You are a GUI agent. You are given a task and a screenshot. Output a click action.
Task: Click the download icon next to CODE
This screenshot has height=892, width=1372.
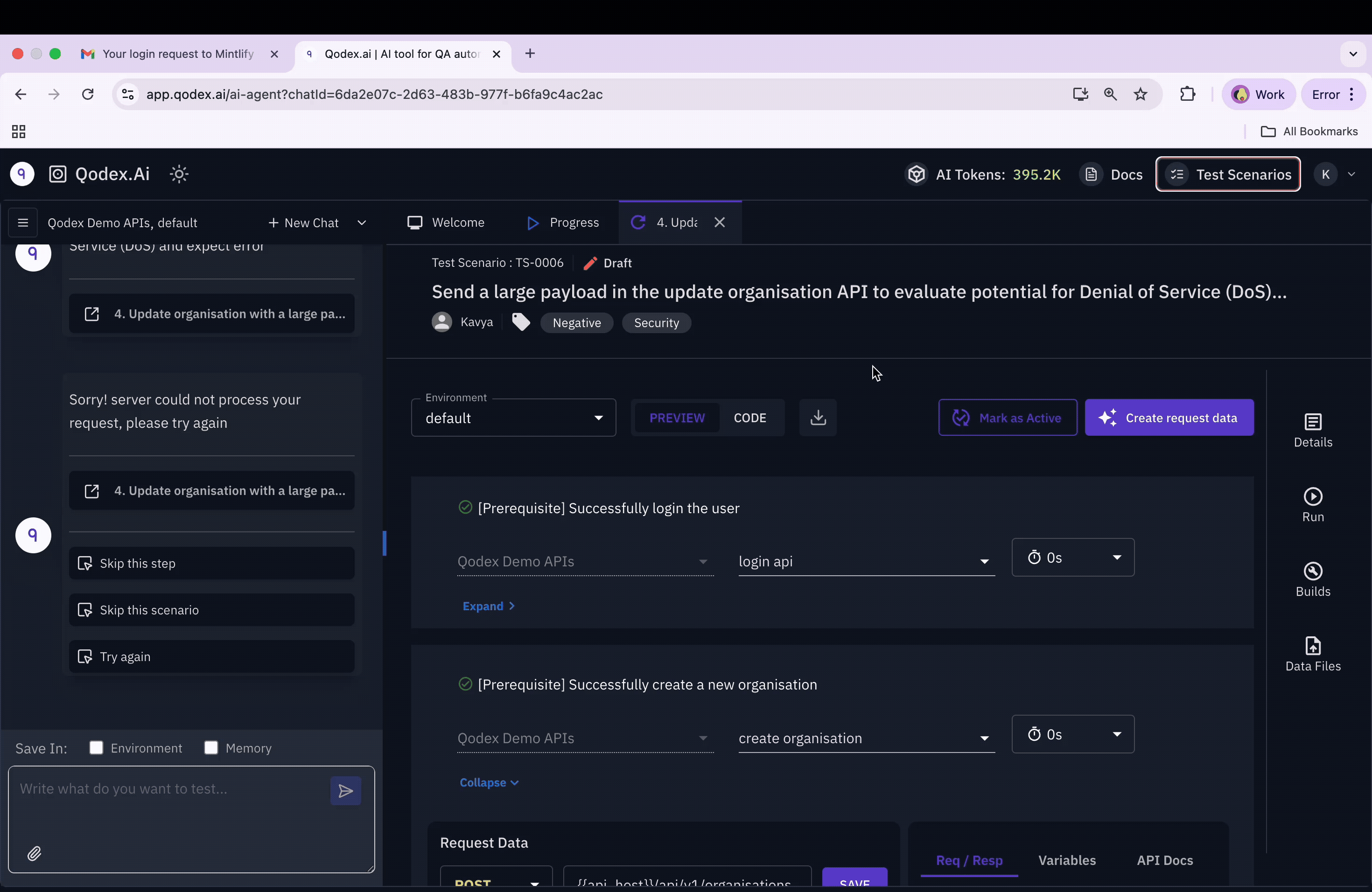(x=818, y=418)
